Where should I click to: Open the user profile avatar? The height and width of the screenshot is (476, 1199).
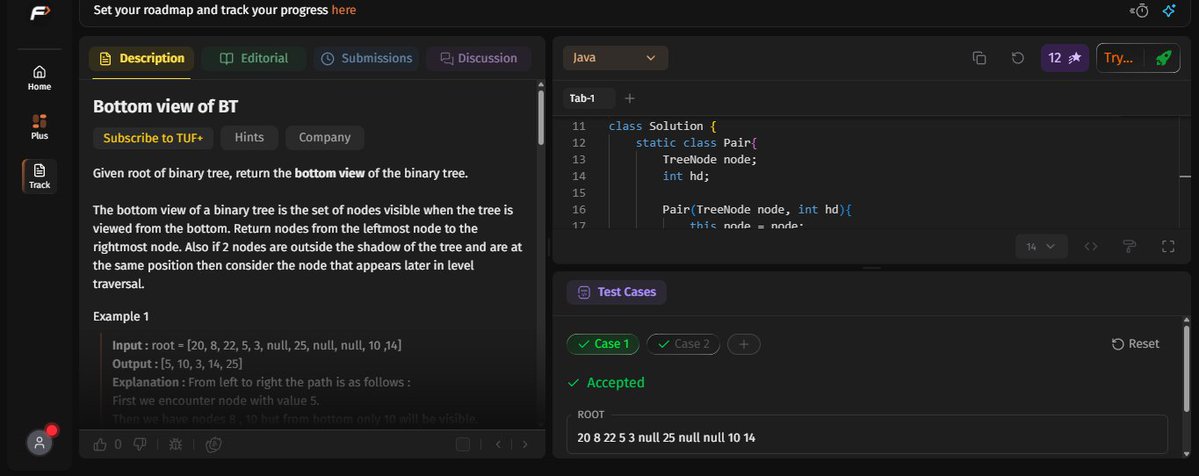point(40,442)
